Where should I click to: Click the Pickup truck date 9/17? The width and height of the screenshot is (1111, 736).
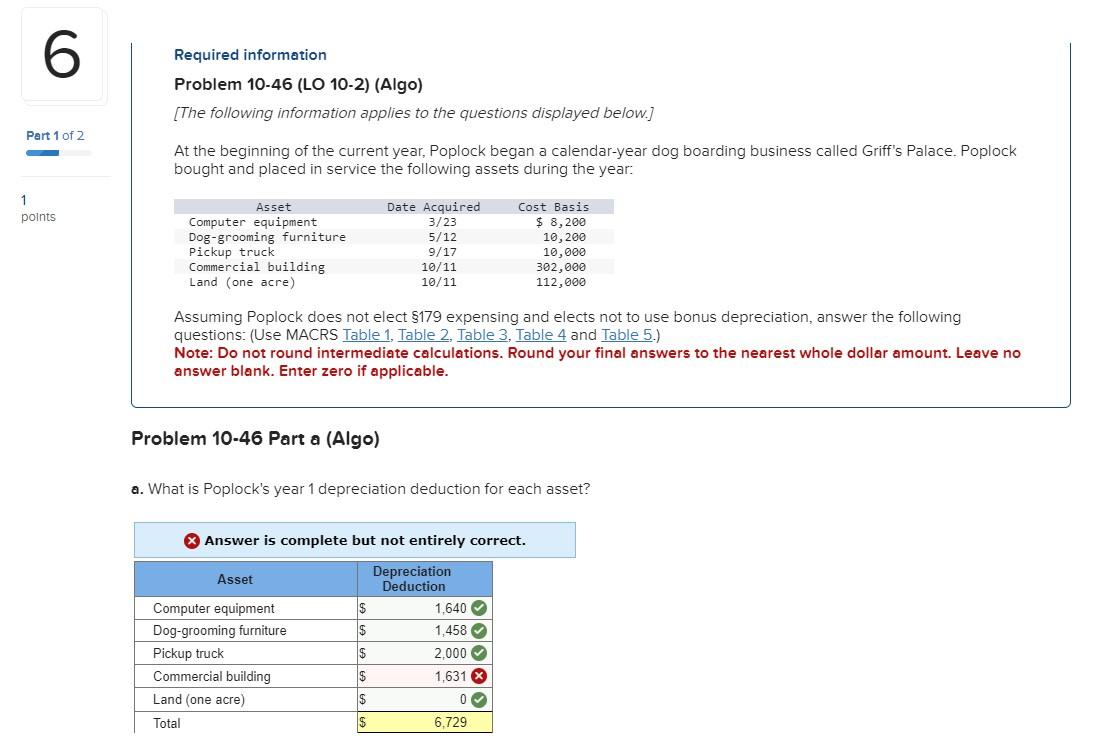pyautogui.click(x=442, y=251)
